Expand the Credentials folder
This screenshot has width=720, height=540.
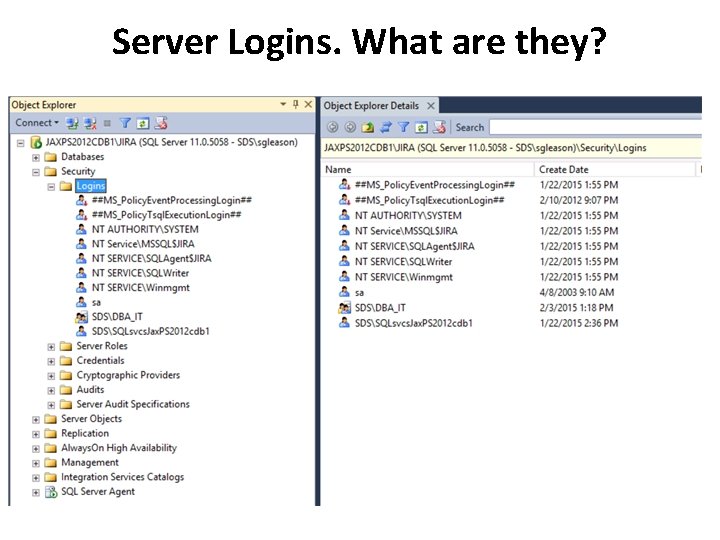pyautogui.click(x=51, y=361)
